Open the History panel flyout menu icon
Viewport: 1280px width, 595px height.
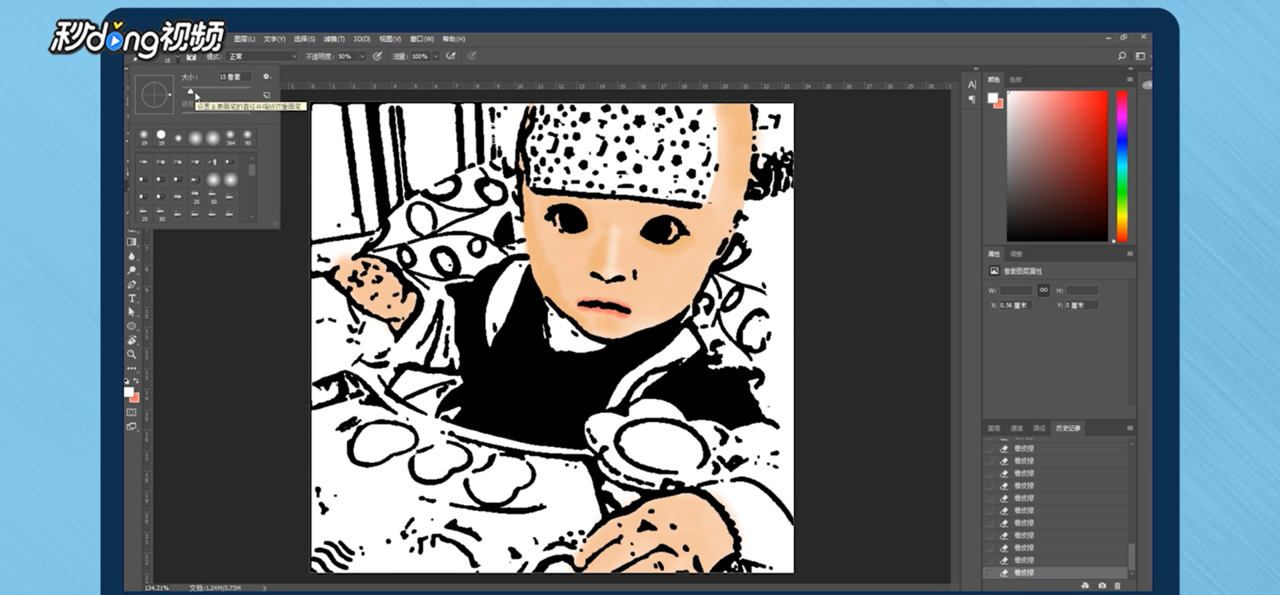[1130, 428]
